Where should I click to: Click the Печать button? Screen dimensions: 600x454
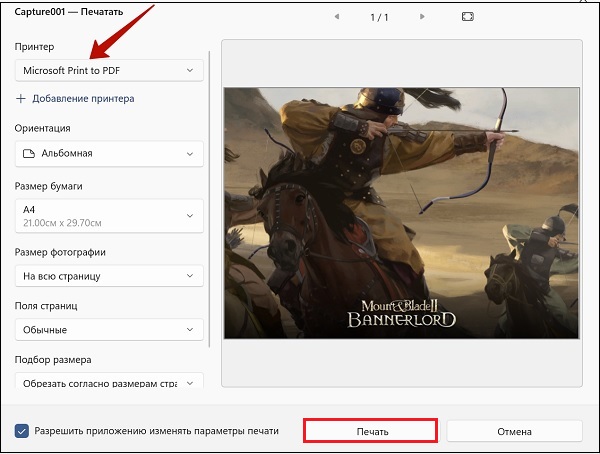coord(370,431)
